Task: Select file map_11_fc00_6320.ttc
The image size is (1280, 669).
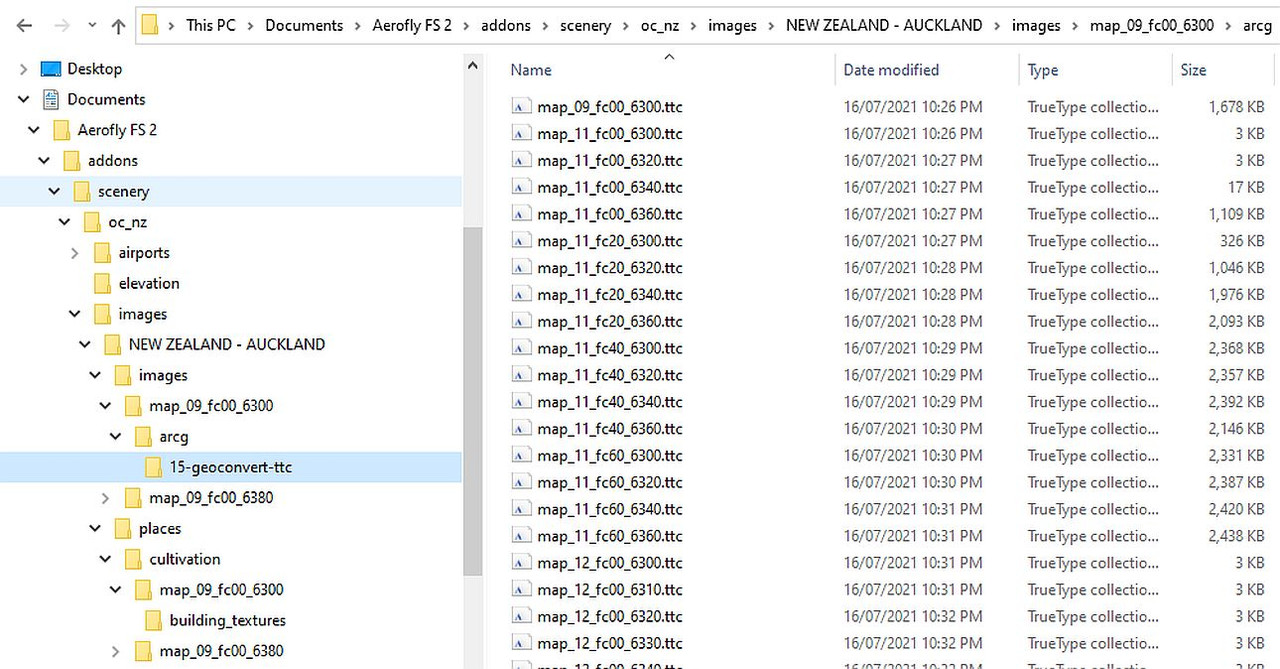Action: point(610,161)
